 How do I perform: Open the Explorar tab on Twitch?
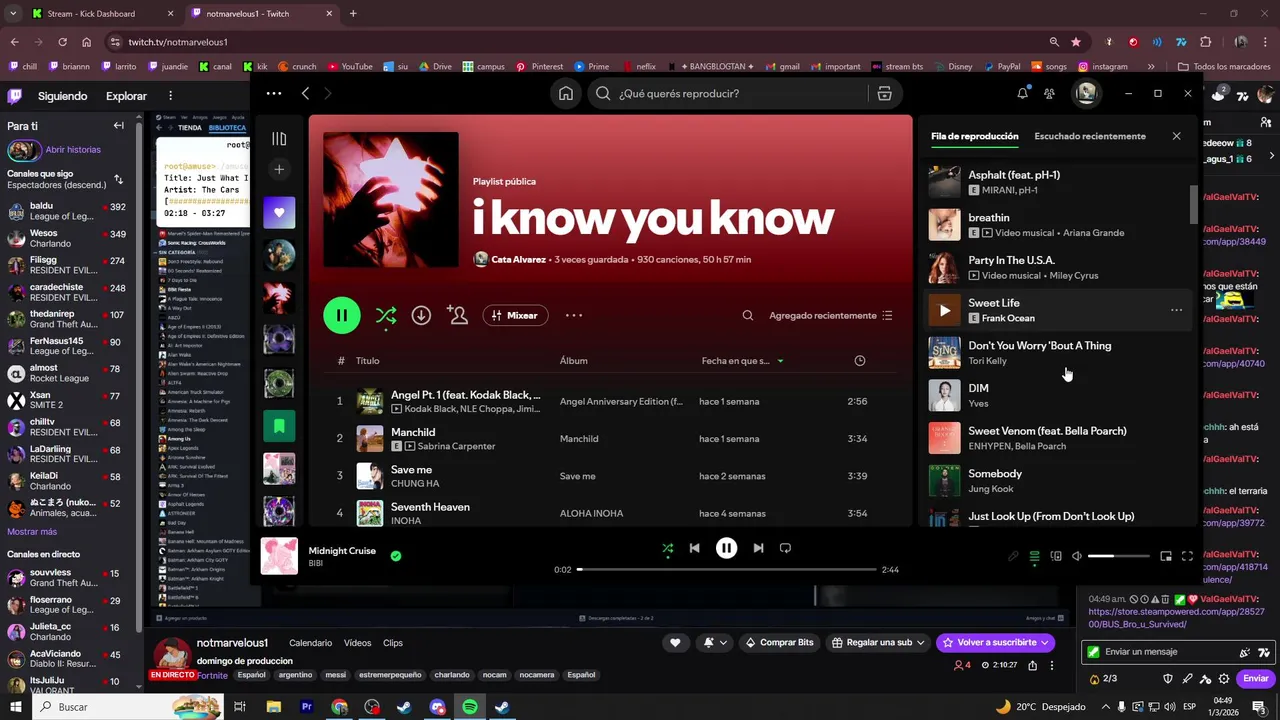[126, 96]
